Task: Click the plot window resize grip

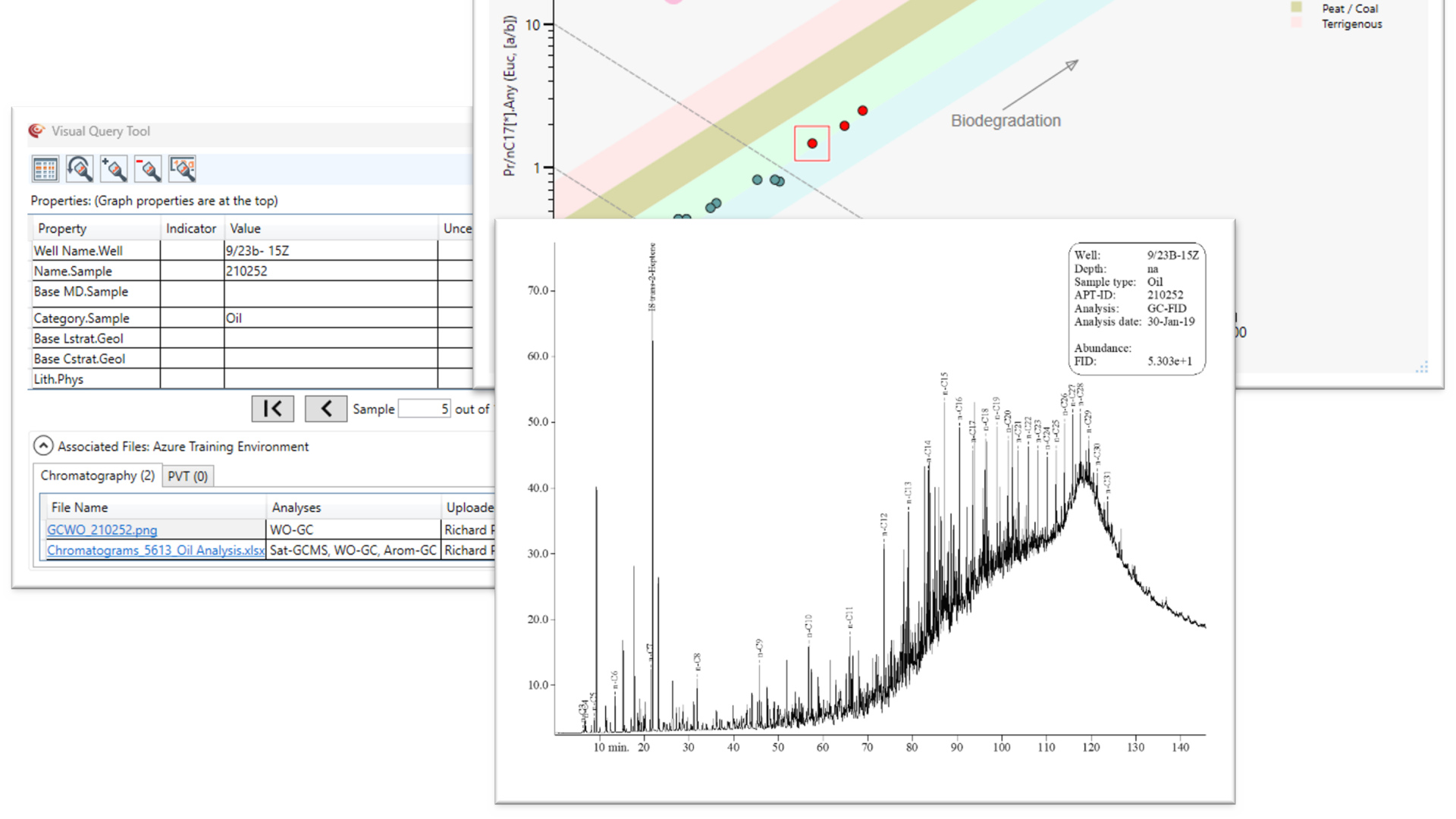Action: [x=1422, y=367]
